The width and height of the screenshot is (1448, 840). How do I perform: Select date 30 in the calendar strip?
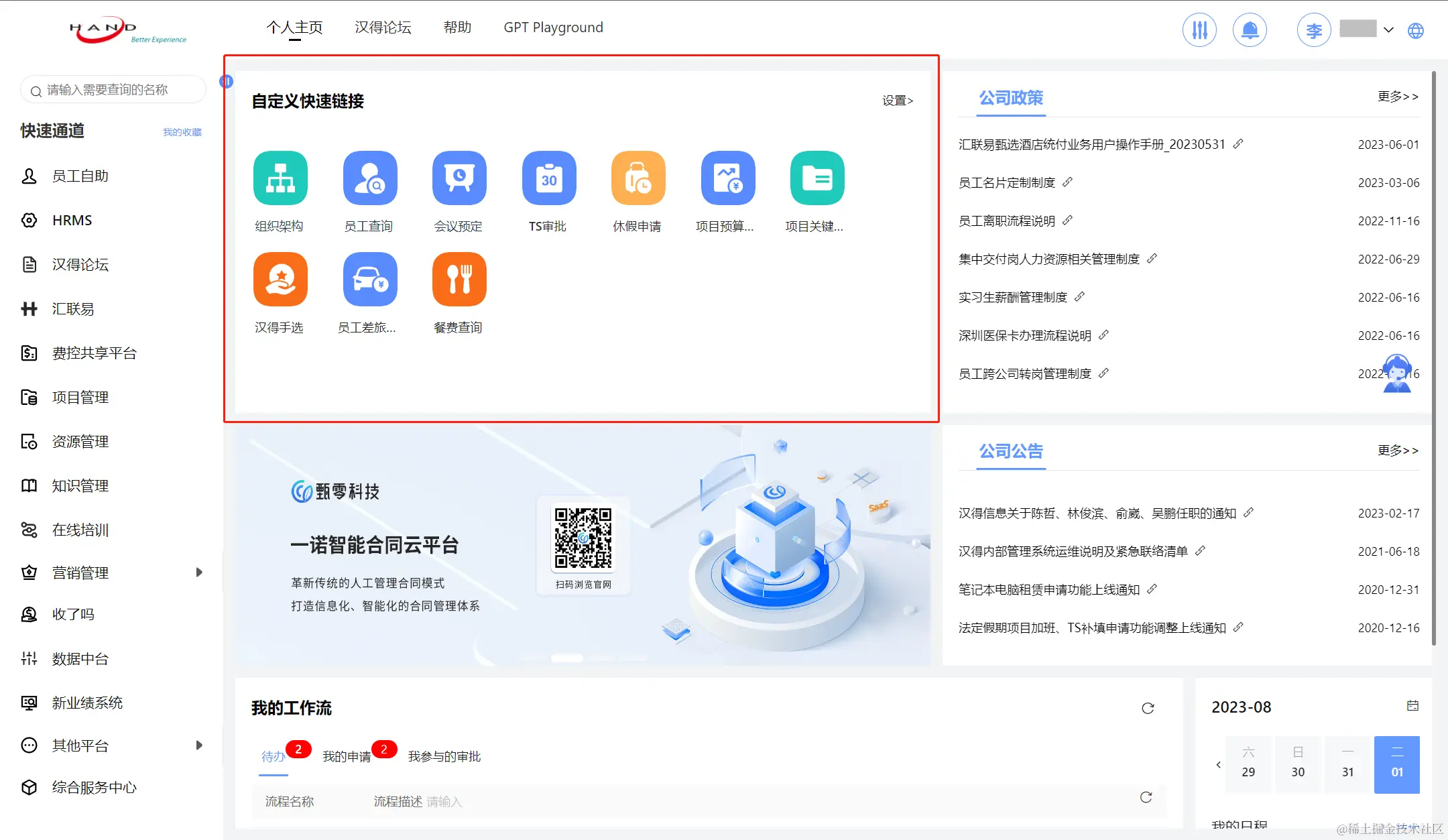pos(1298,765)
